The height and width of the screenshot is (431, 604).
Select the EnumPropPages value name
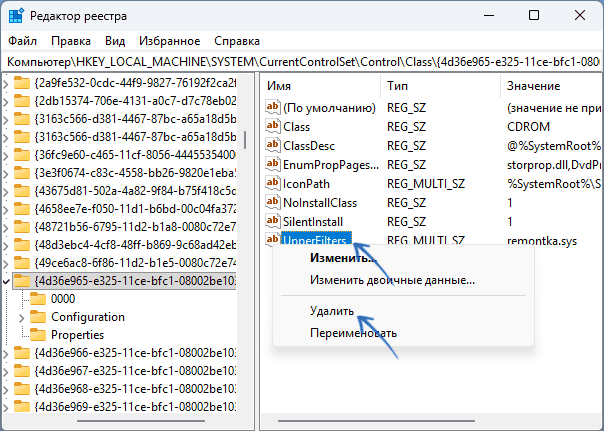pyautogui.click(x=331, y=165)
